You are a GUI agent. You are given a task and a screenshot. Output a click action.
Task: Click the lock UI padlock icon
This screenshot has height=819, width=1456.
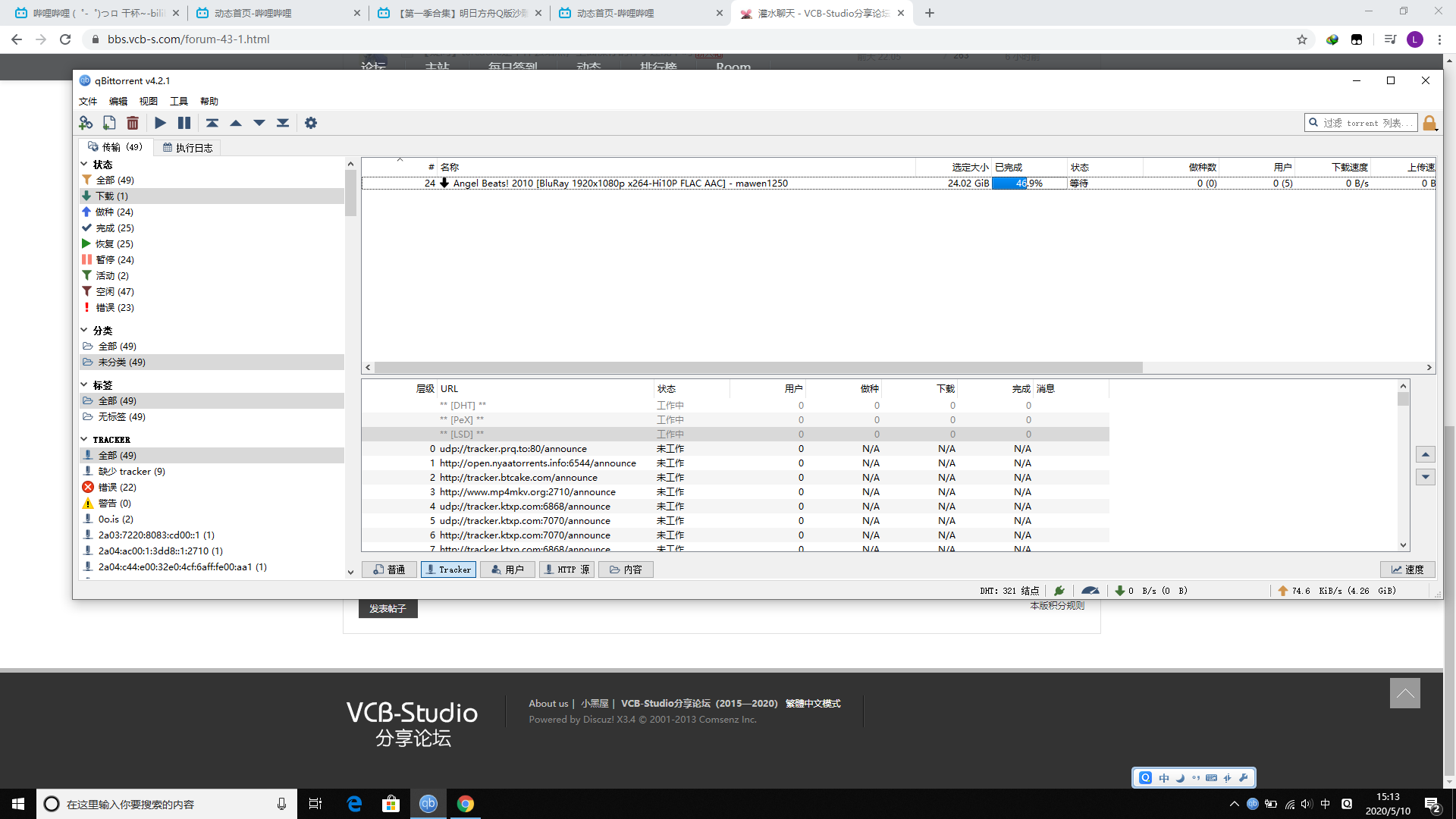coord(1429,123)
